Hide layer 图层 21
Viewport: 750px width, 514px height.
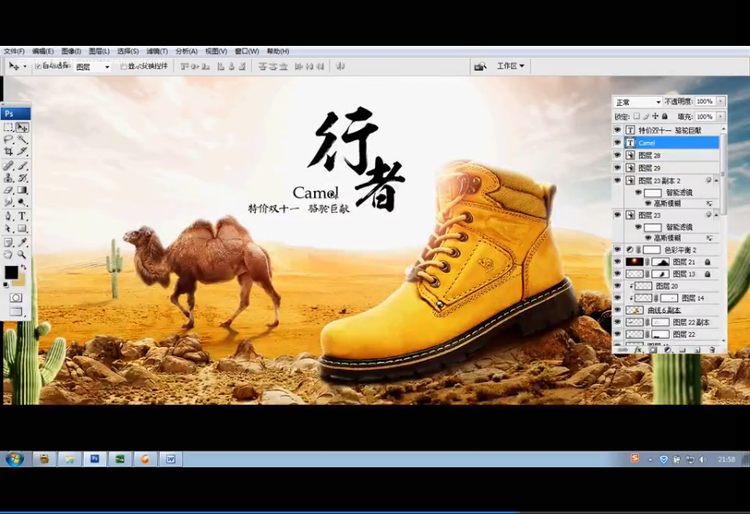pos(618,262)
